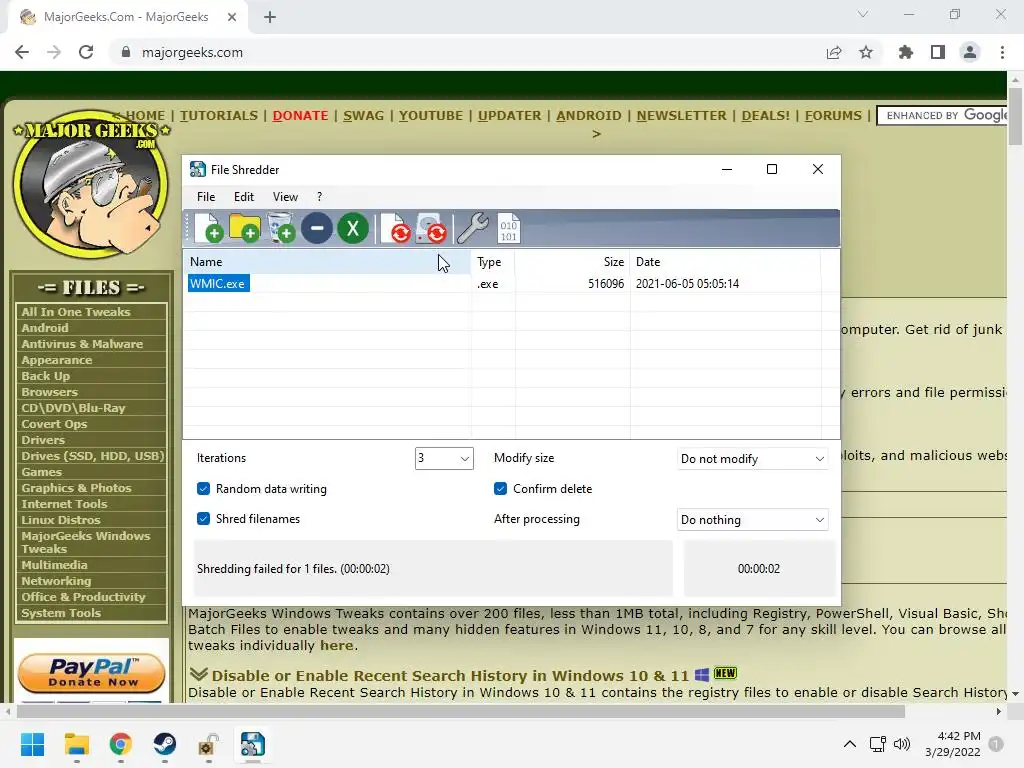This screenshot has height=768, width=1024.
Task: Click the MajorGeeks logo image
Action: point(91,185)
